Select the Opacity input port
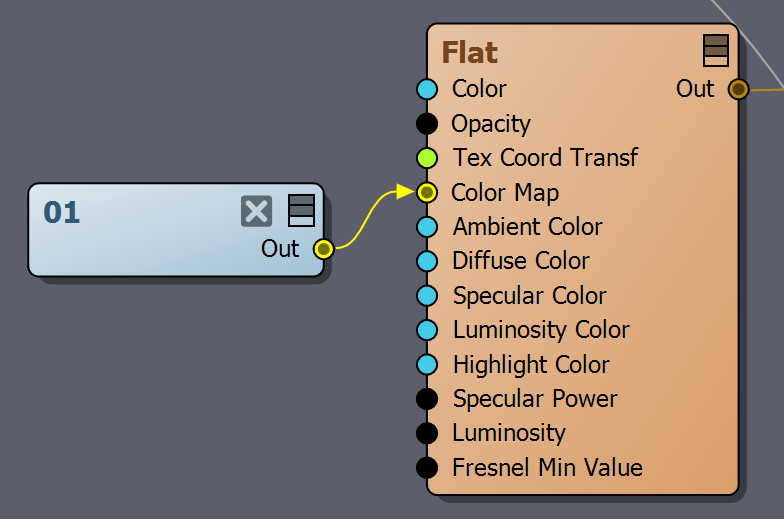Viewport: 784px width, 519px height. pos(427,124)
